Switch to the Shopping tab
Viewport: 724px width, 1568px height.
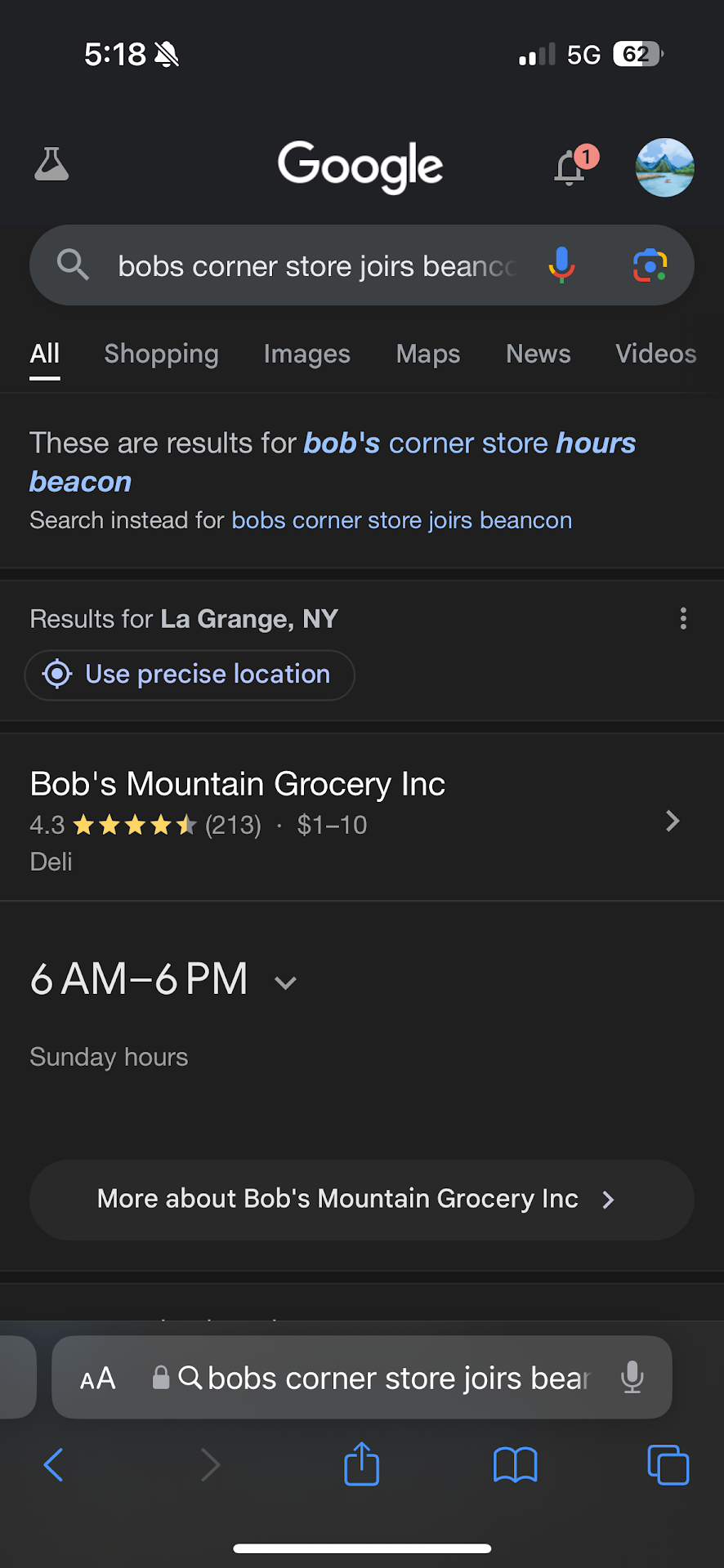(x=161, y=354)
